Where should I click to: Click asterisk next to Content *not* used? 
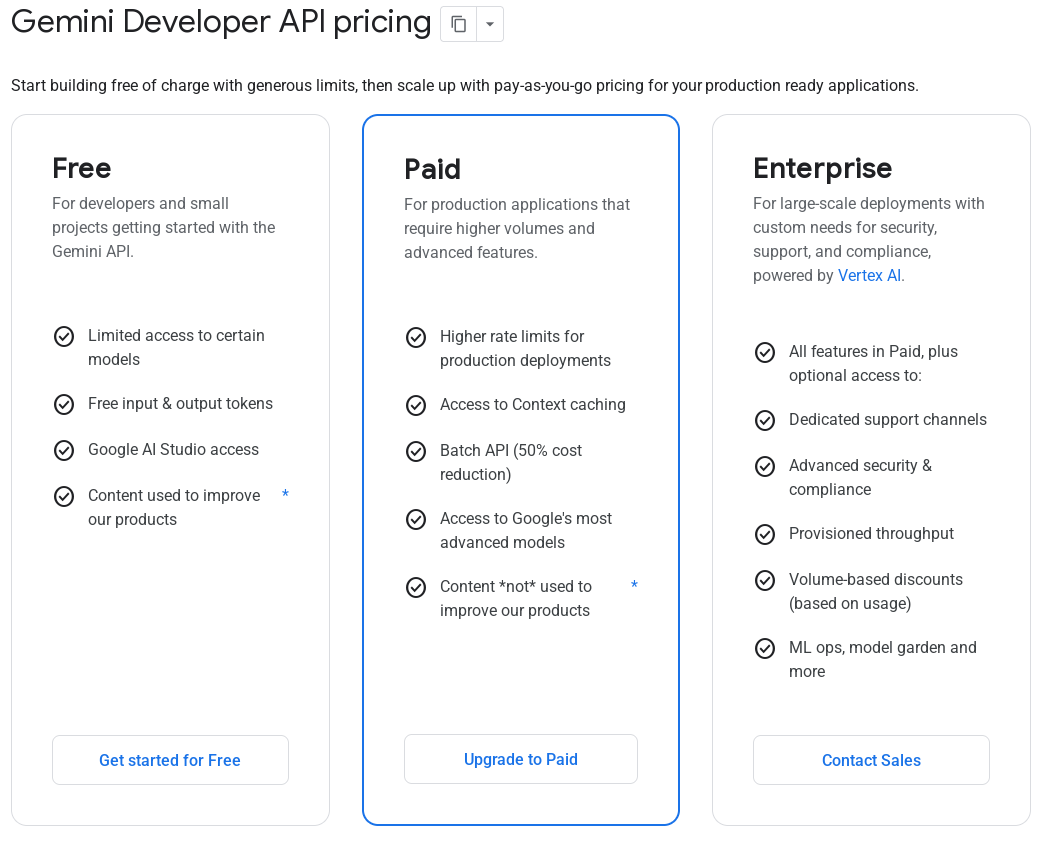coord(634,584)
